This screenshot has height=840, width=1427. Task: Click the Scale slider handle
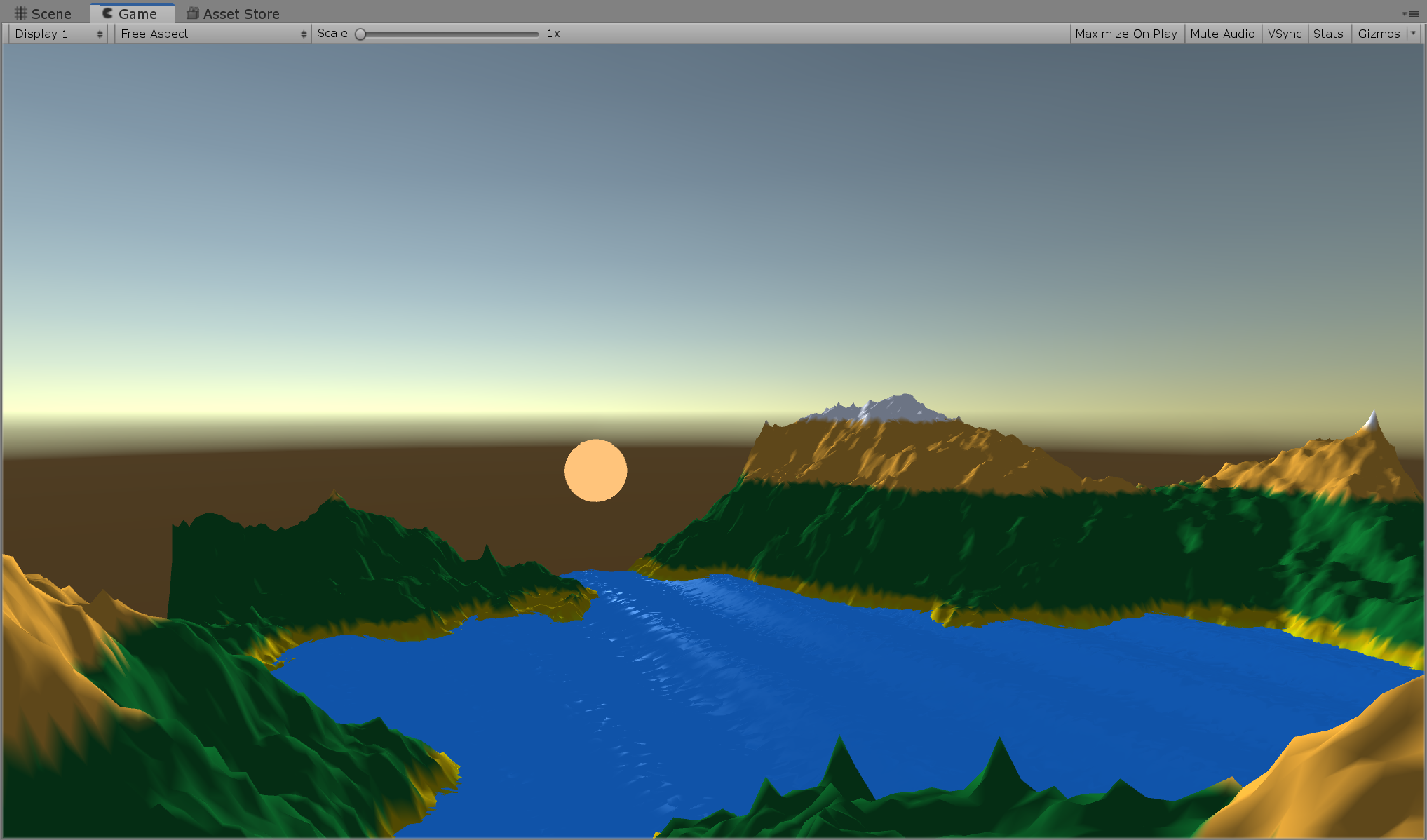coord(360,34)
